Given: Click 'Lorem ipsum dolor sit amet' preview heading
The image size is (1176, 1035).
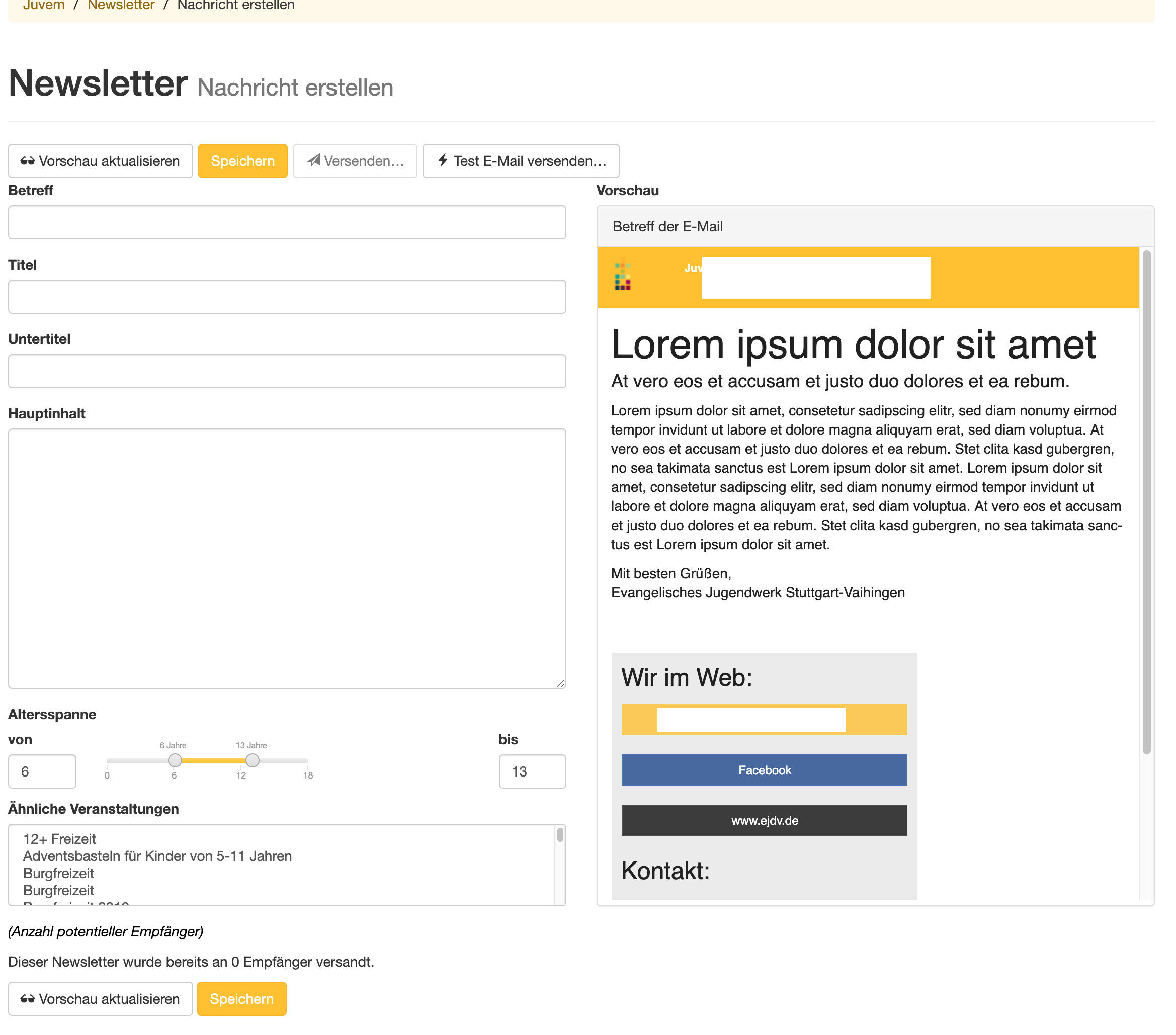Looking at the screenshot, I should 853,344.
